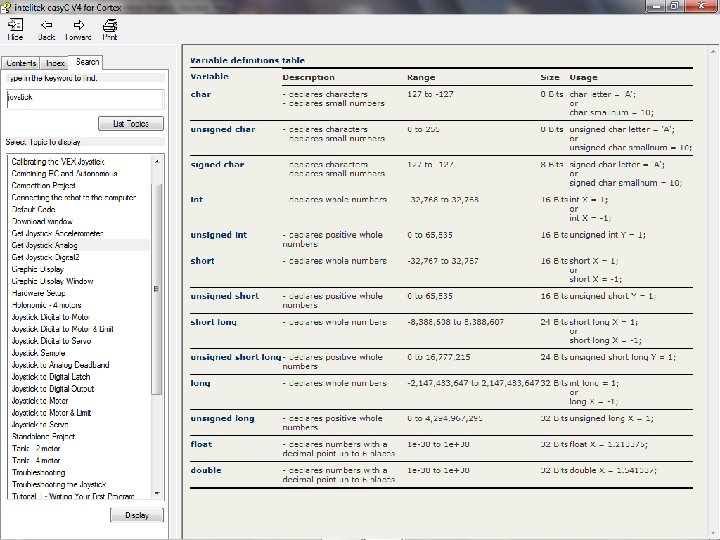This screenshot has width=720, height=540.
Task: Click the easyC application title icon
Action: 6,7
